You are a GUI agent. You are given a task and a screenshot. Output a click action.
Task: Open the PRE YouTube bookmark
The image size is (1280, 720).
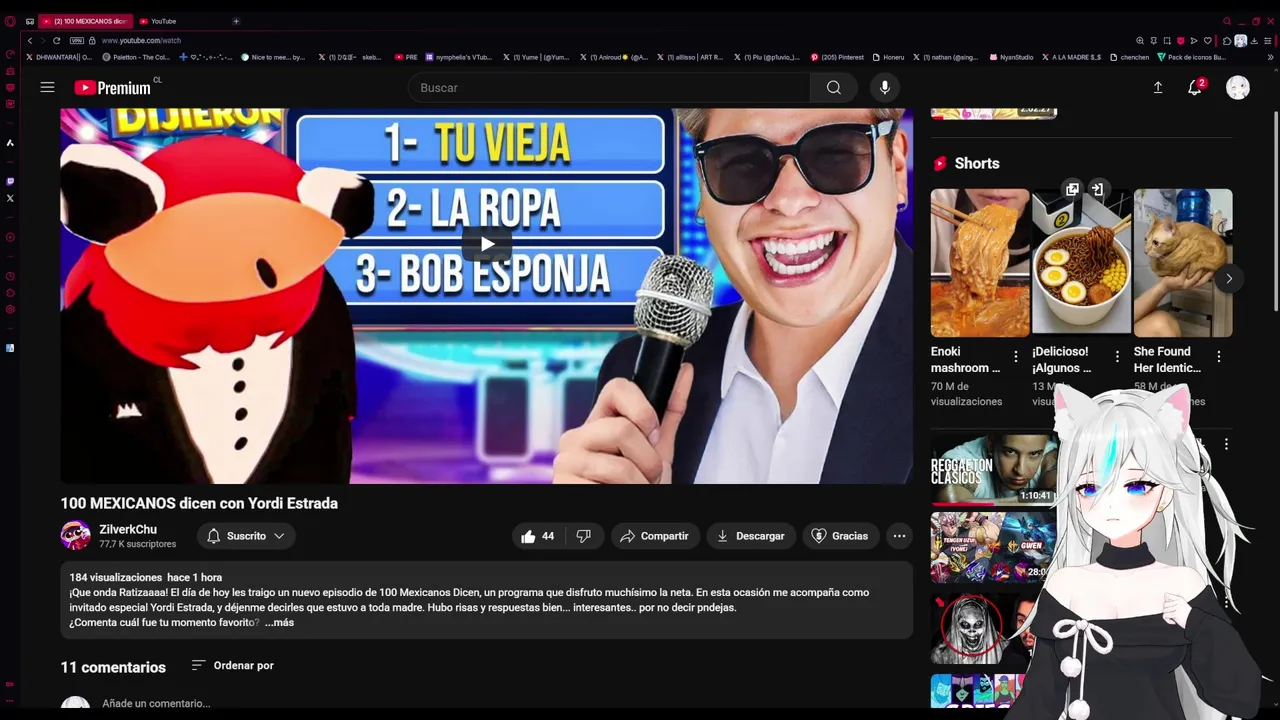[406, 57]
